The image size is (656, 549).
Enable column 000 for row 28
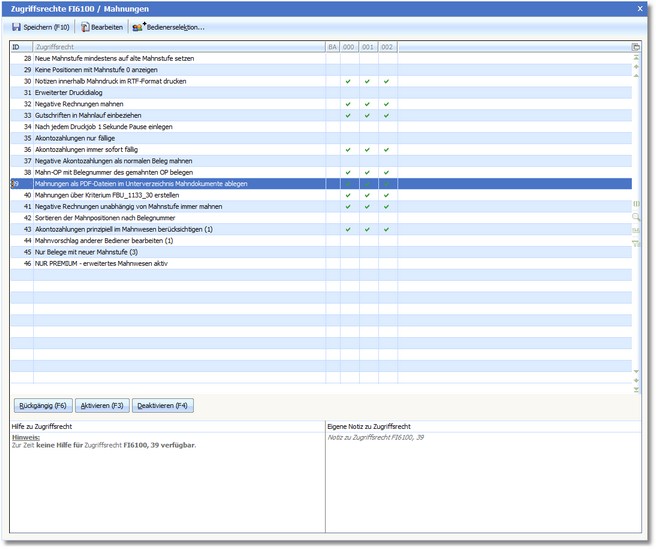pos(348,59)
